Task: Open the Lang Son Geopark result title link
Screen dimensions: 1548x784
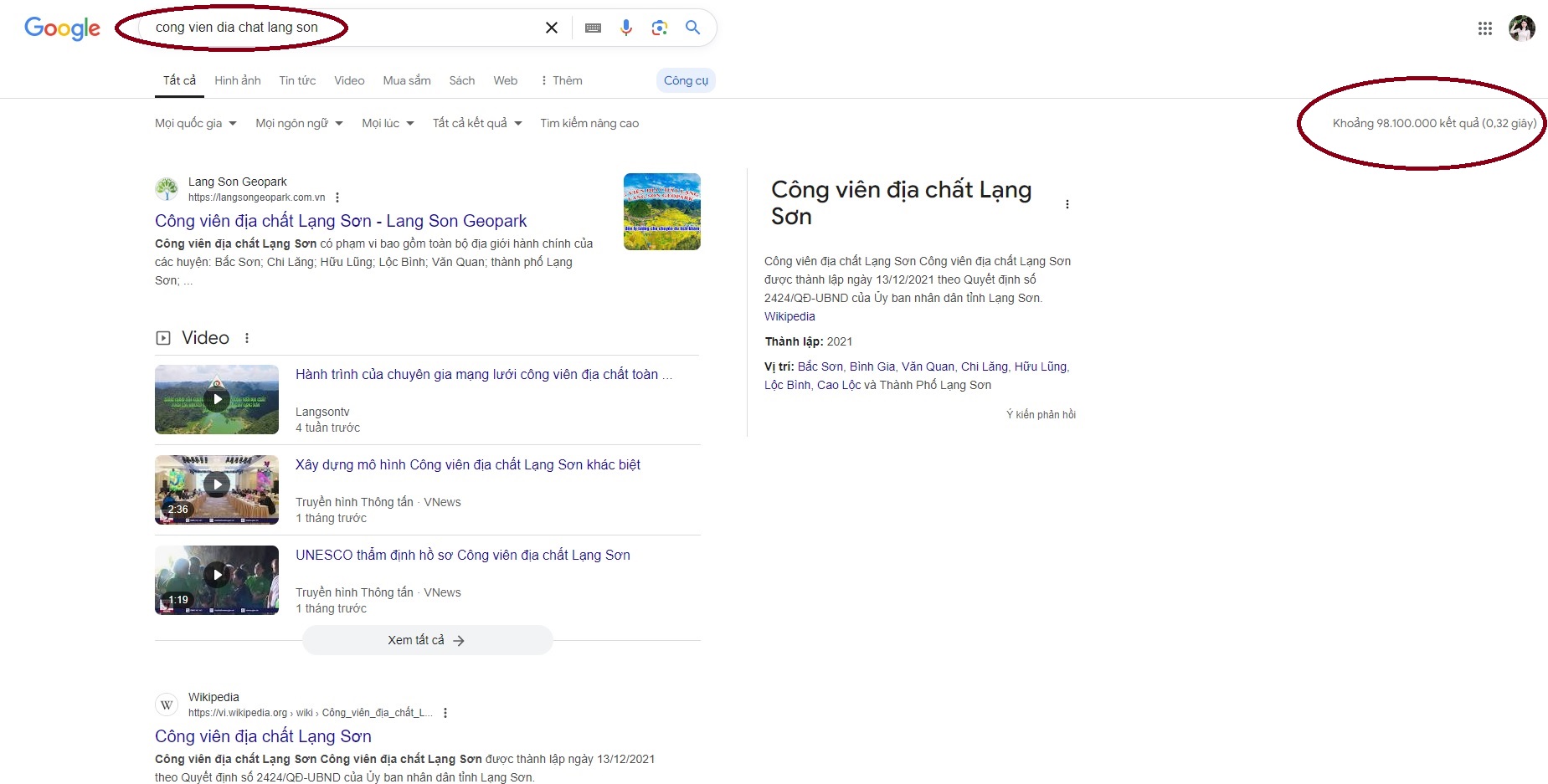Action: pyautogui.click(x=341, y=221)
